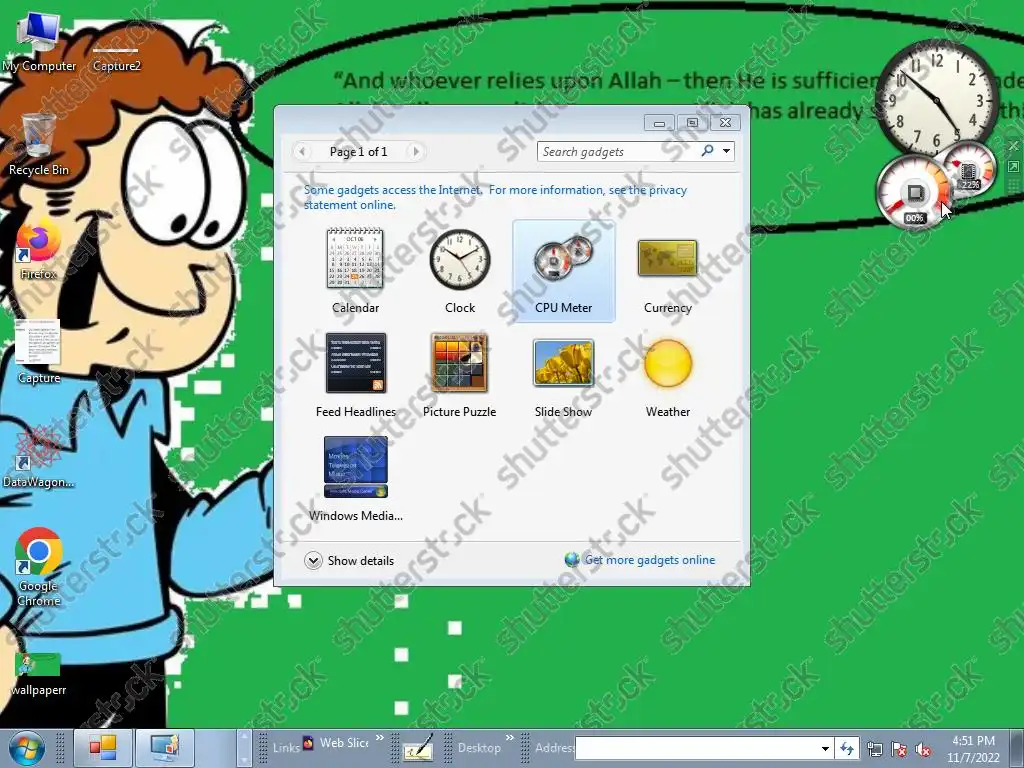The width and height of the screenshot is (1024, 768).
Task: Launch the Firefox desktop shortcut
Action: pos(38,251)
